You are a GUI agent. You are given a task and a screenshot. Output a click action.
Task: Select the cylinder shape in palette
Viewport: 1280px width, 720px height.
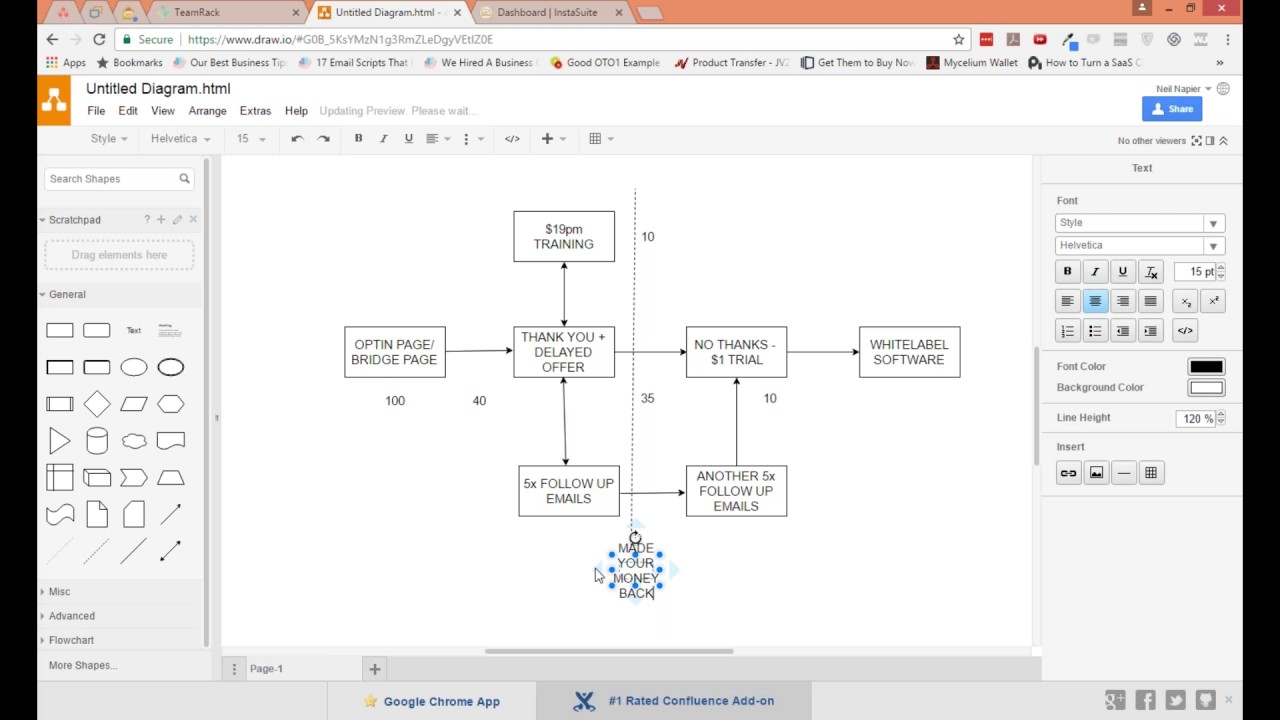pyautogui.click(x=97, y=441)
